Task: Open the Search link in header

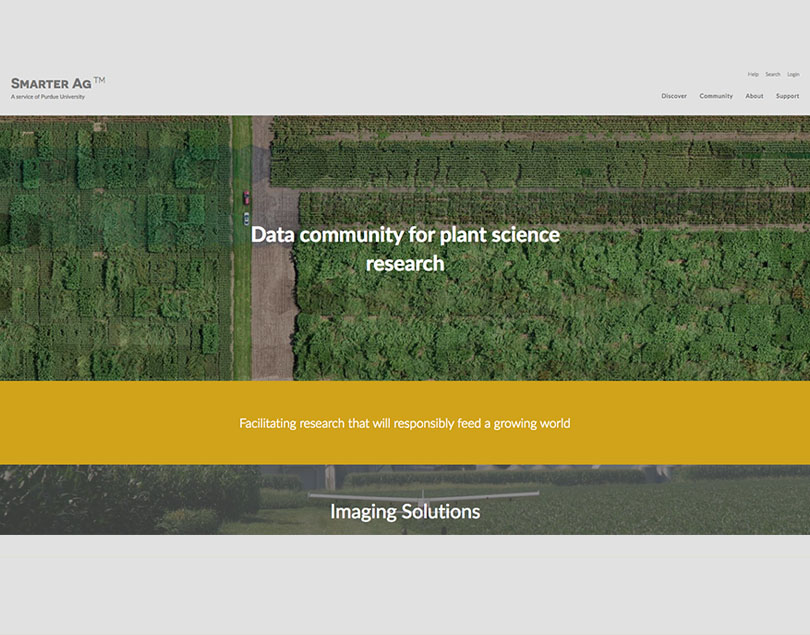Action: (773, 74)
